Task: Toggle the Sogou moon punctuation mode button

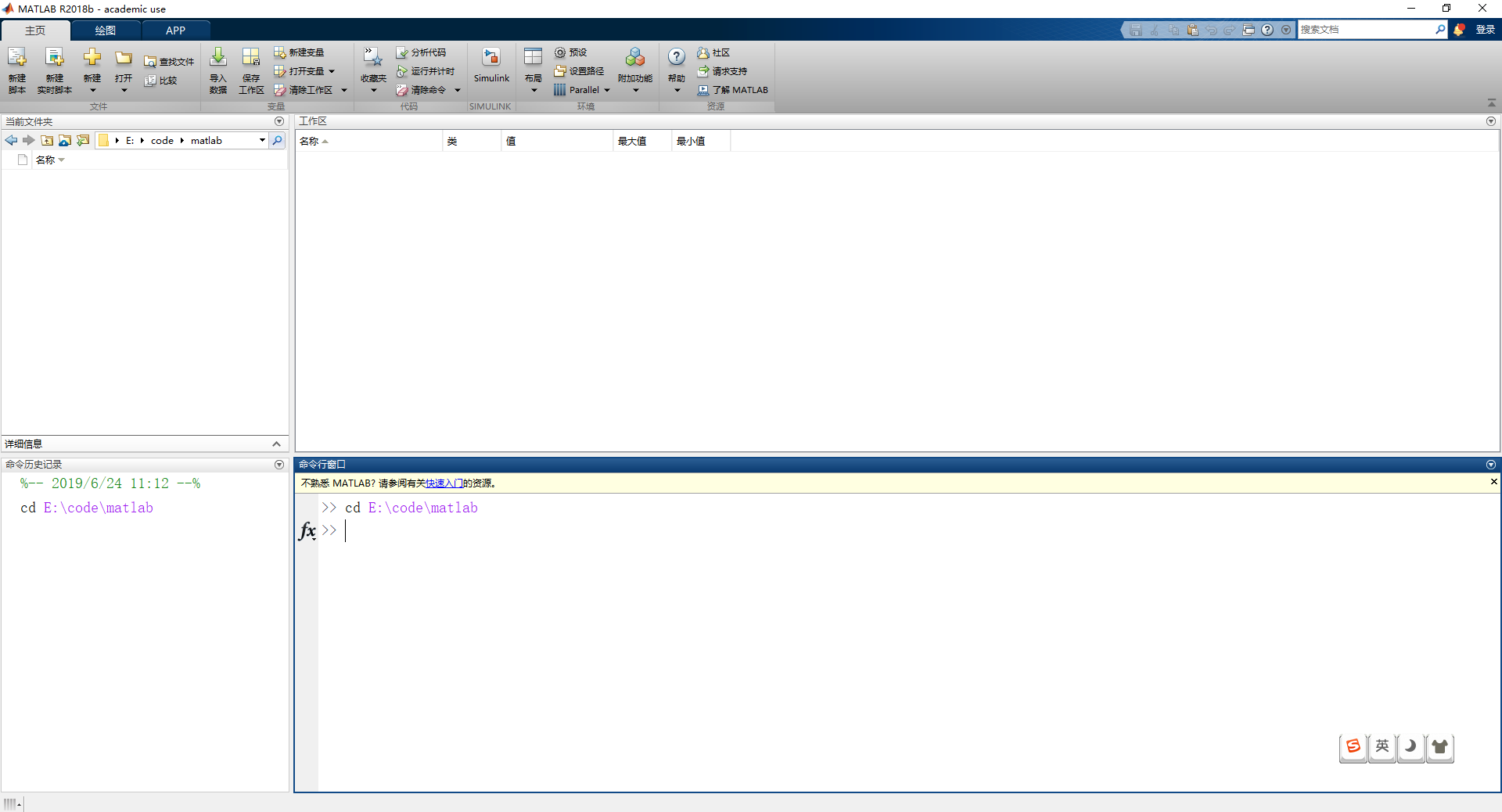Action: (1410, 746)
